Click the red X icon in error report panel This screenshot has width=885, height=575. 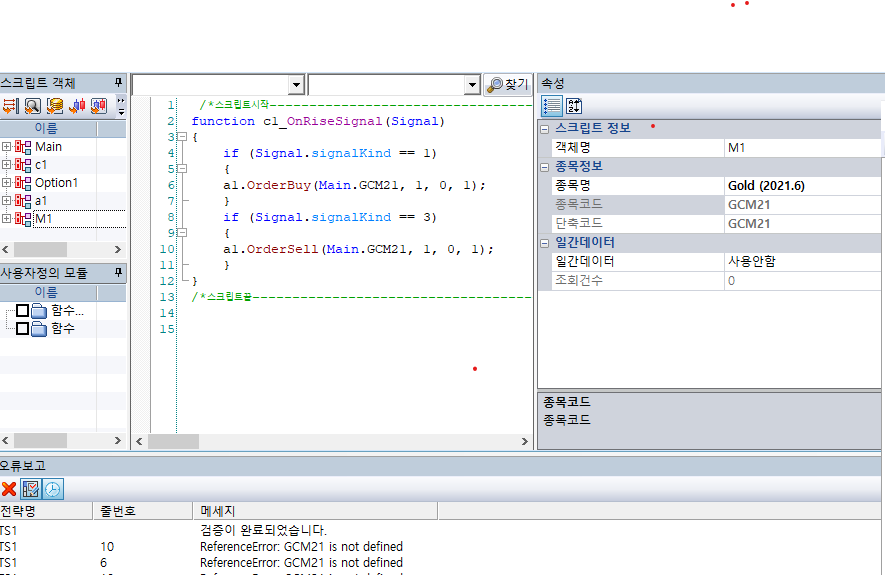coord(9,489)
